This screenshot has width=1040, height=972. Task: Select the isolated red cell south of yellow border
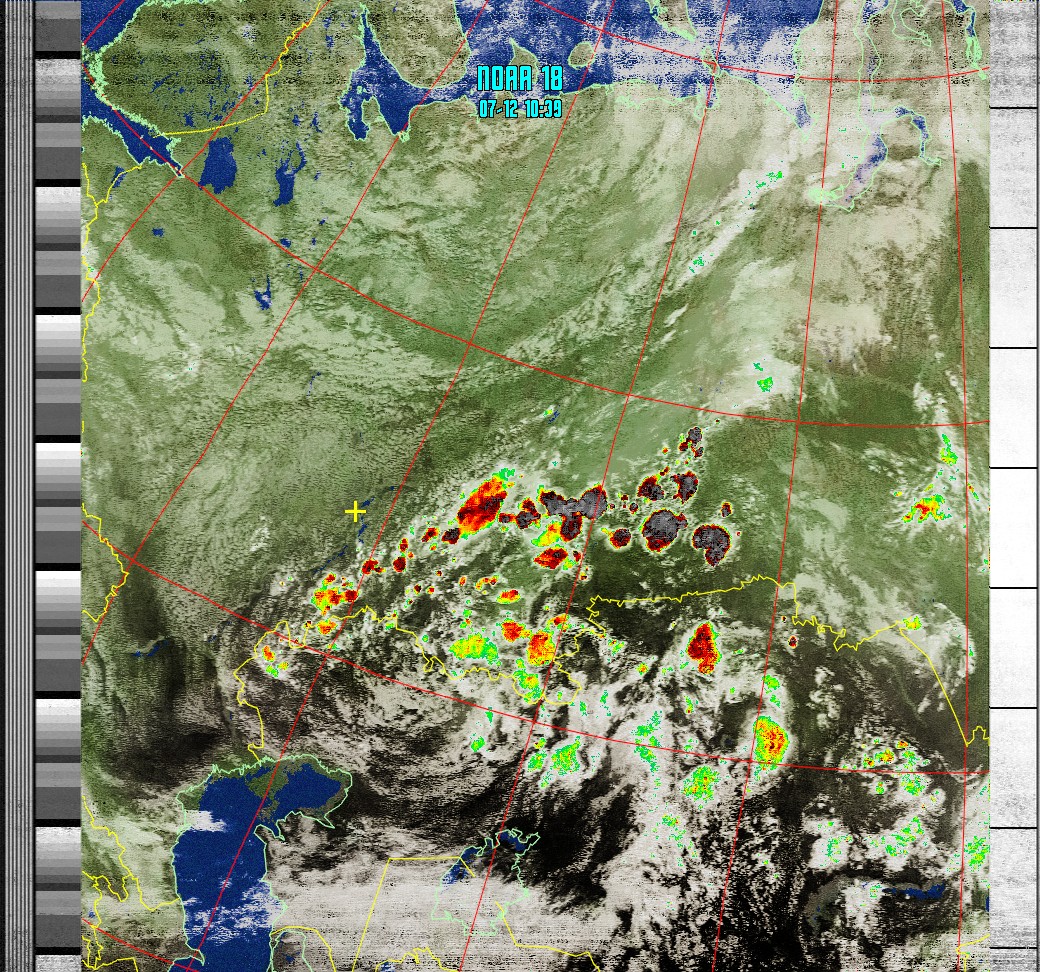[x=704, y=647]
